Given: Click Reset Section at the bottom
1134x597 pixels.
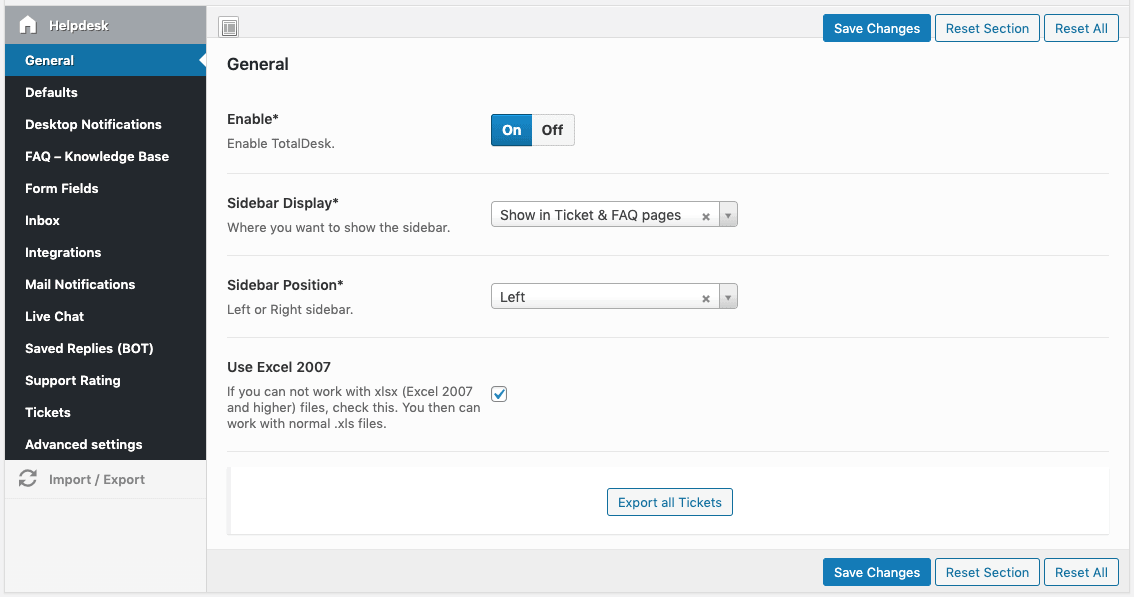Looking at the screenshot, I should [987, 572].
